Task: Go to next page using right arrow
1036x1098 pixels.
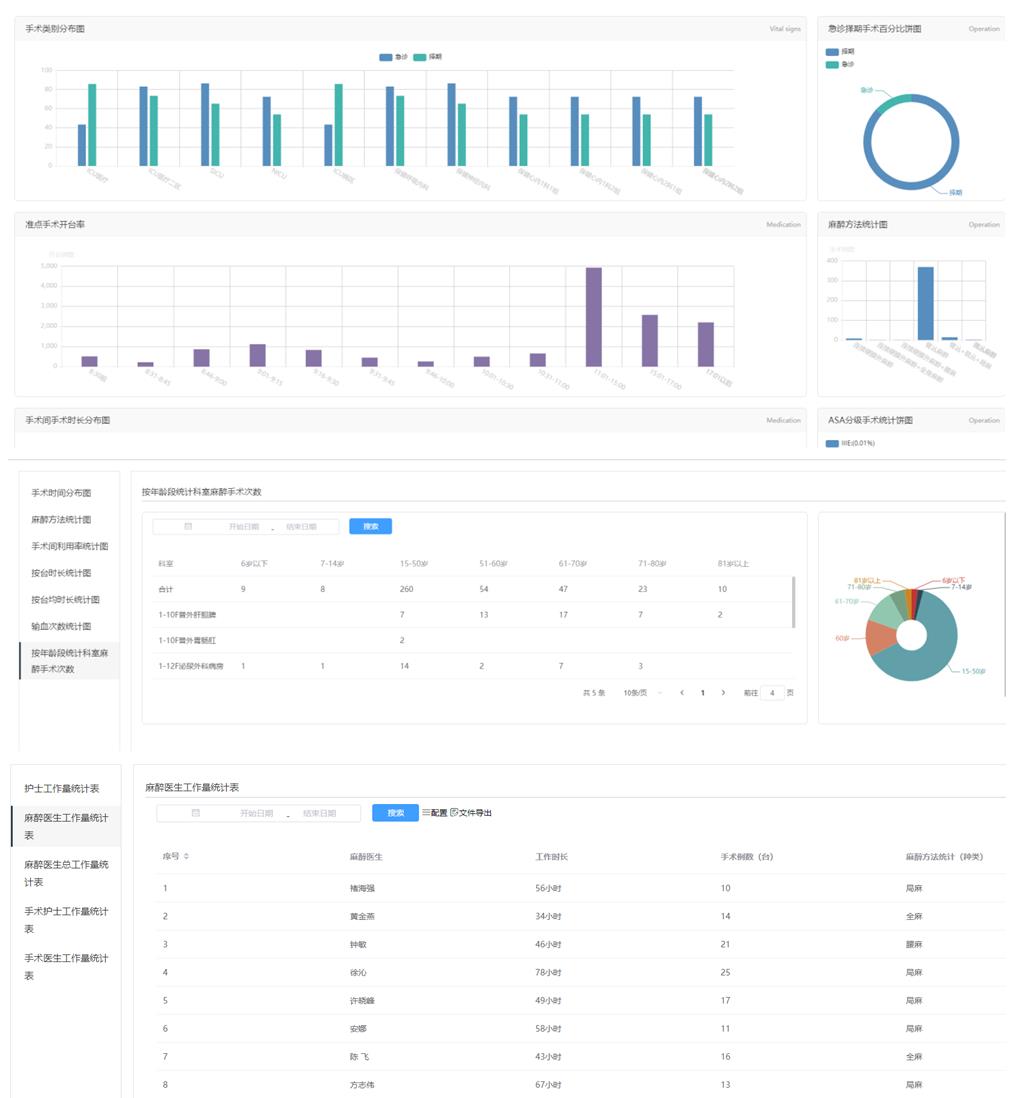Action: tap(723, 692)
